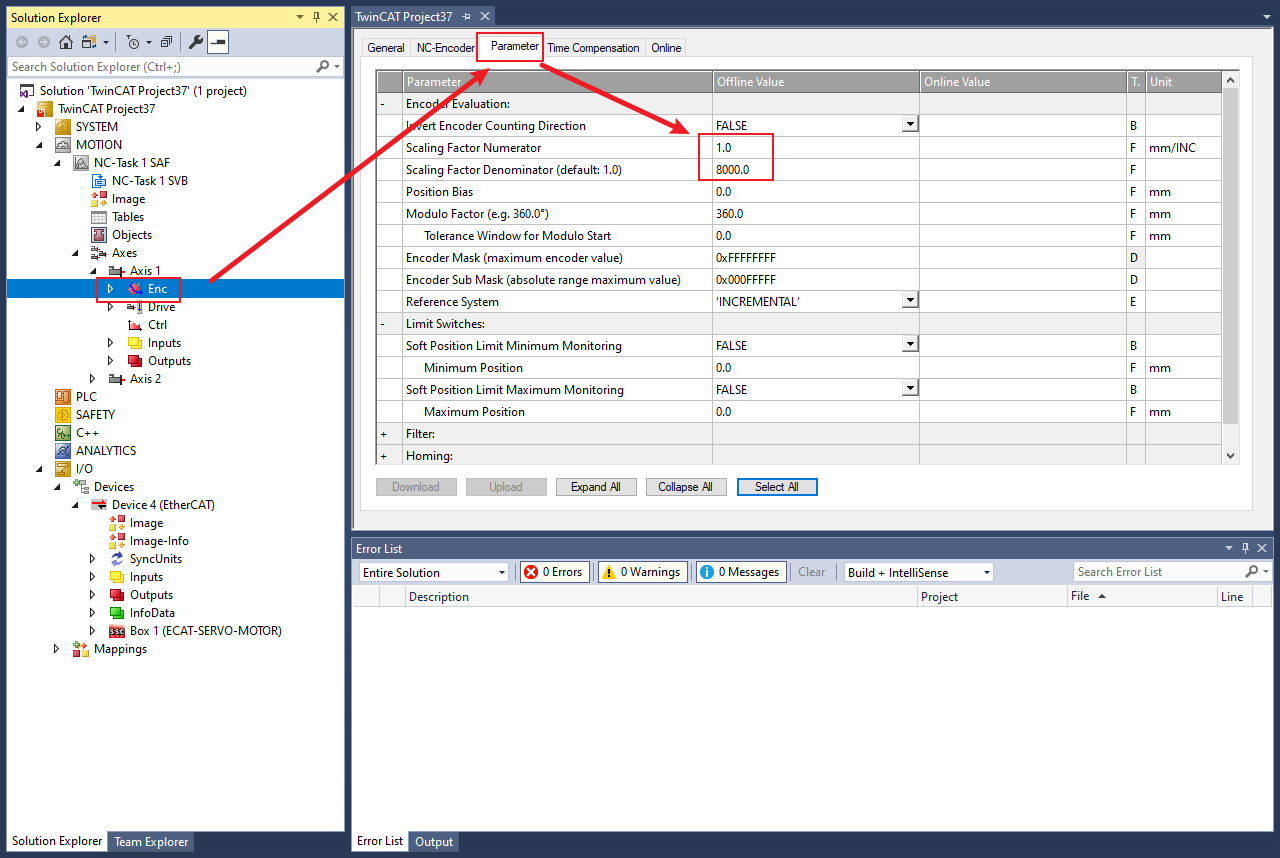This screenshot has height=858, width=1280.
Task: Collapse the Limit Switches group
Action: point(383,324)
